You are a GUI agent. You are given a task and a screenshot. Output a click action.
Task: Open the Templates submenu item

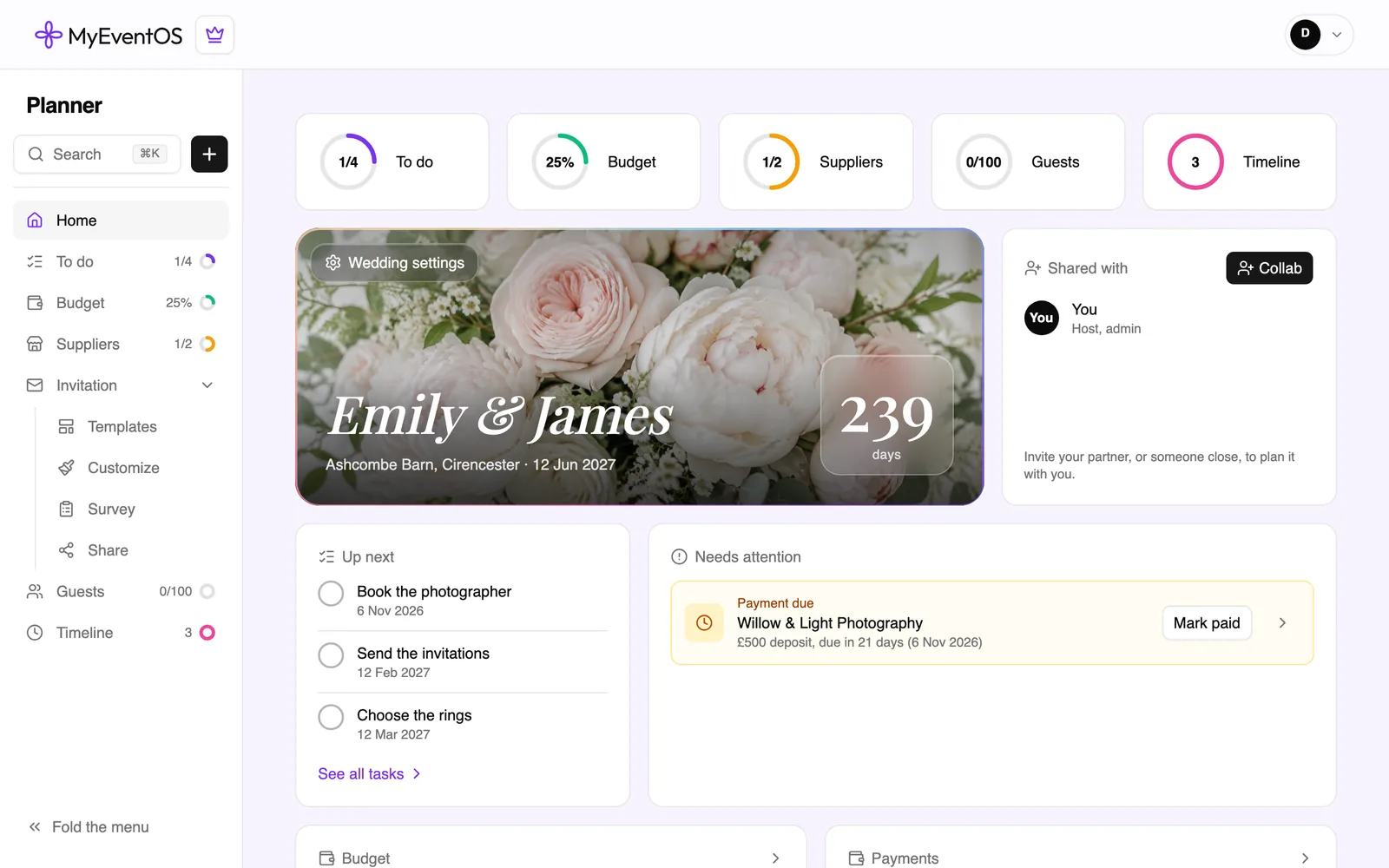click(x=136, y=426)
